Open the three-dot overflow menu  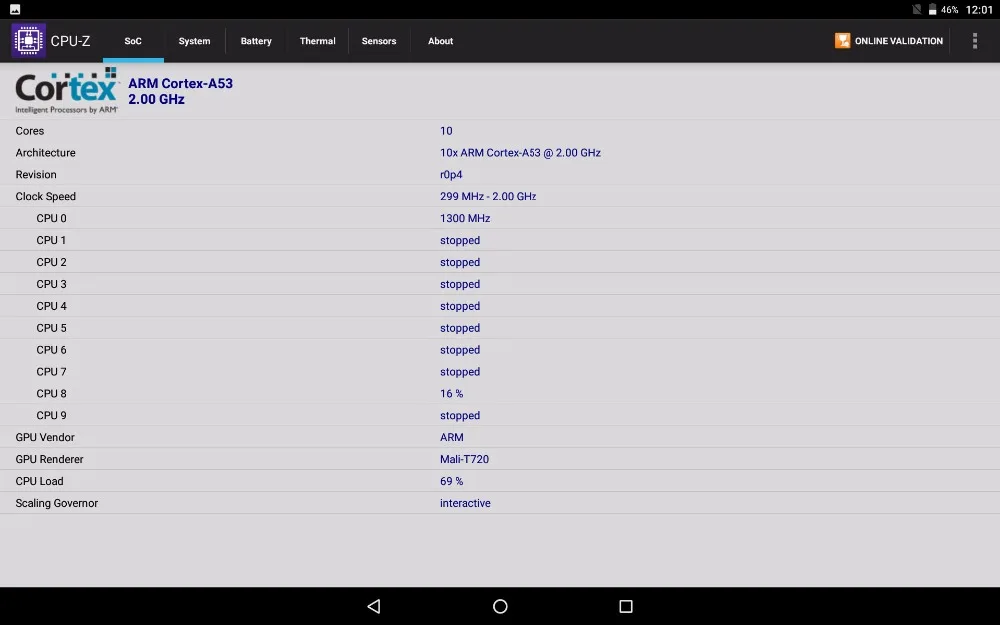click(974, 41)
